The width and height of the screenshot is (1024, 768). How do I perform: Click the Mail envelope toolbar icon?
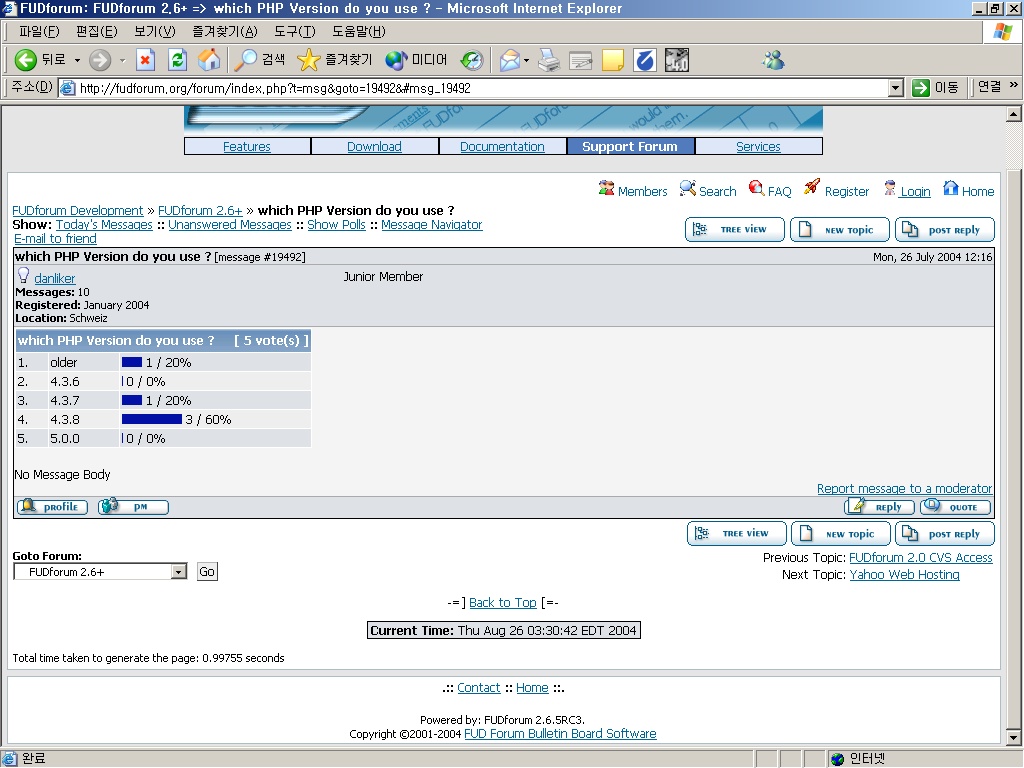point(510,60)
